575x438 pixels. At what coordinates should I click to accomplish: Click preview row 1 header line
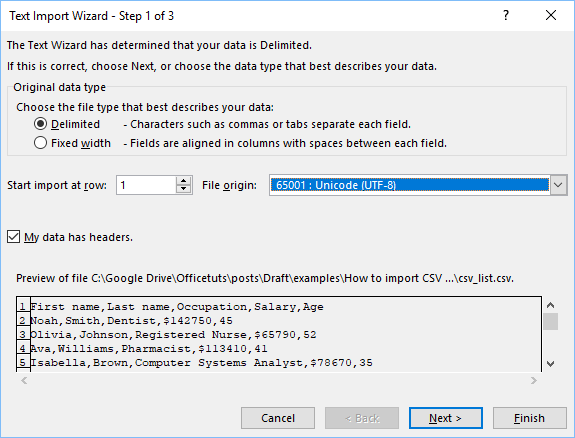pos(177,307)
